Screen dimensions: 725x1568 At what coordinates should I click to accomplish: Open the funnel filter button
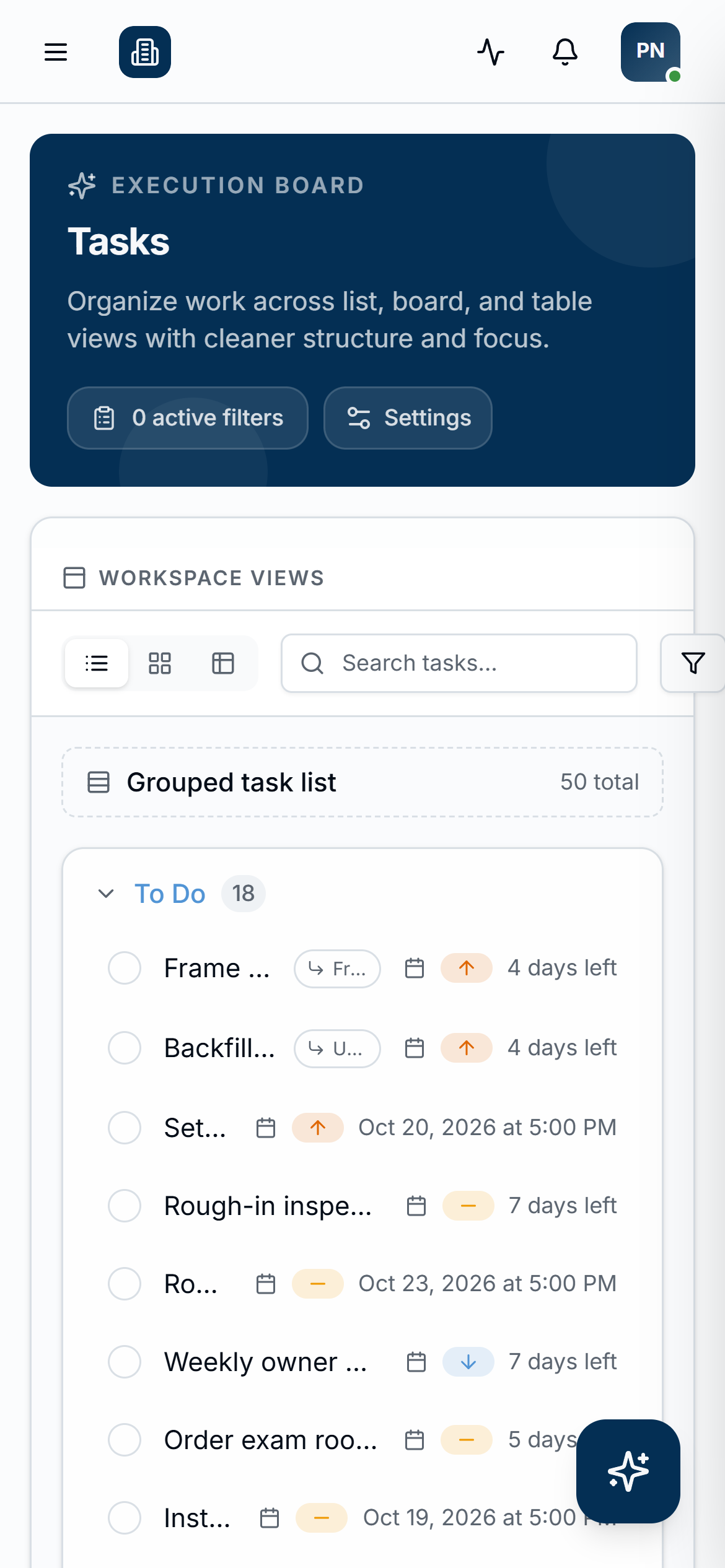click(693, 663)
